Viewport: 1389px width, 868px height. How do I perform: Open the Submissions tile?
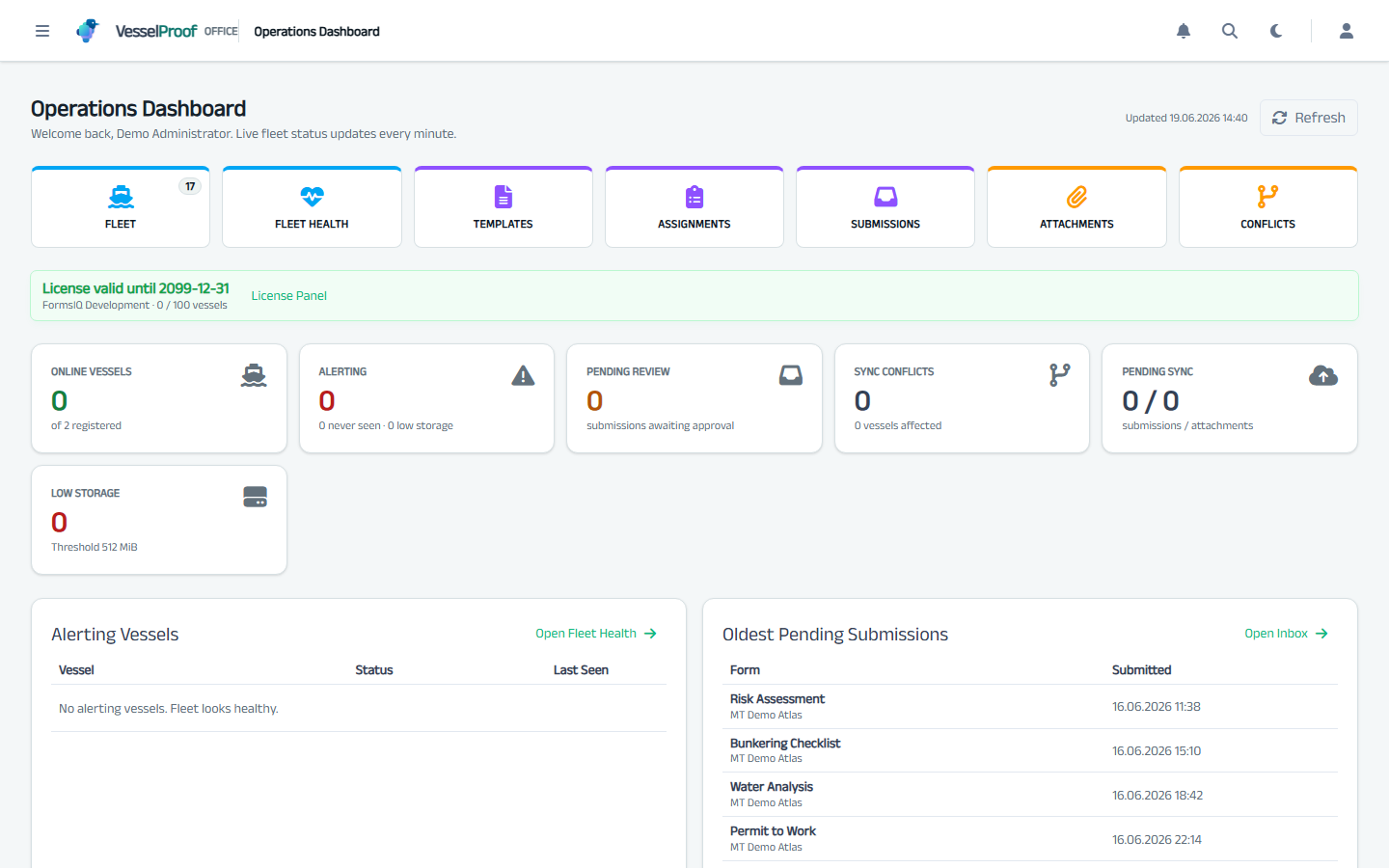click(x=885, y=207)
